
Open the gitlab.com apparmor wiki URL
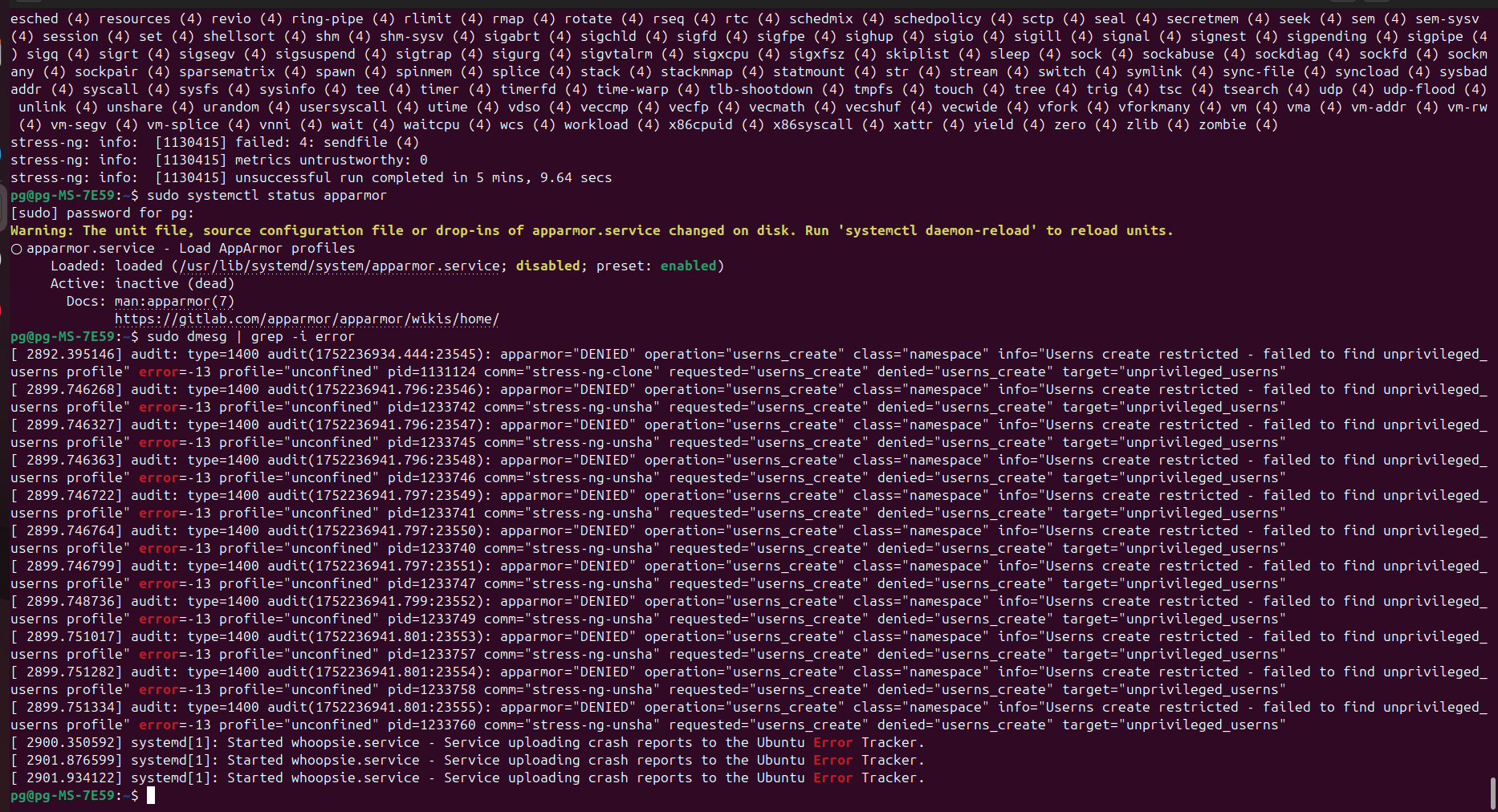(307, 319)
